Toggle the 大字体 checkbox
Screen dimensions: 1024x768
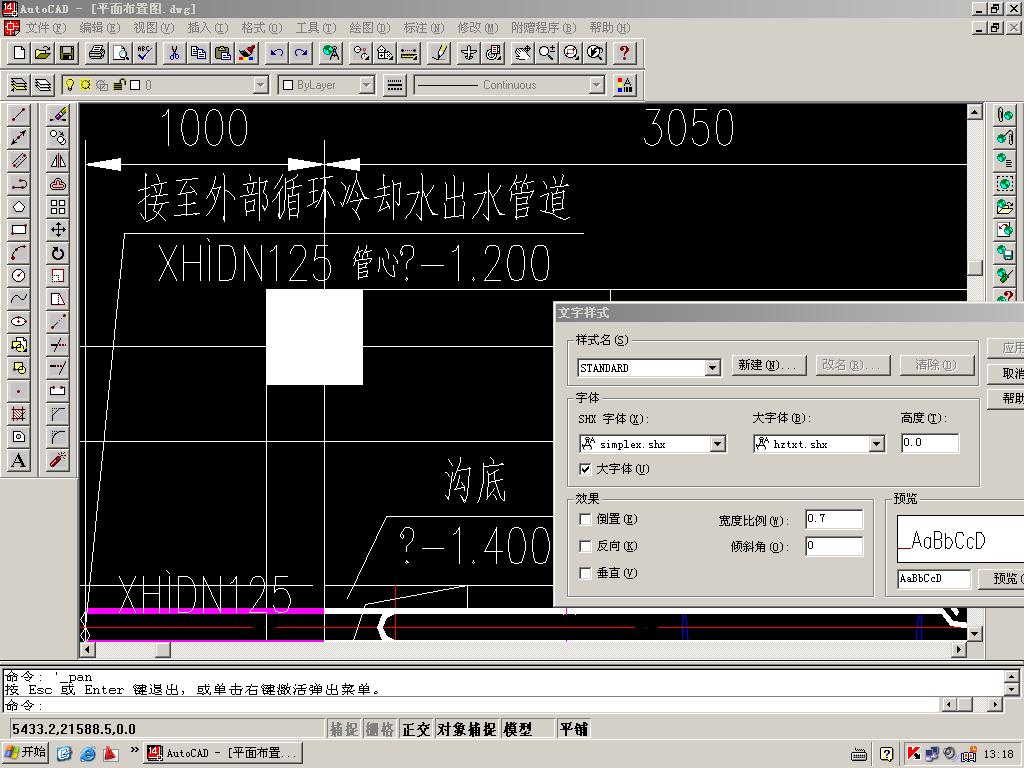click(585, 469)
